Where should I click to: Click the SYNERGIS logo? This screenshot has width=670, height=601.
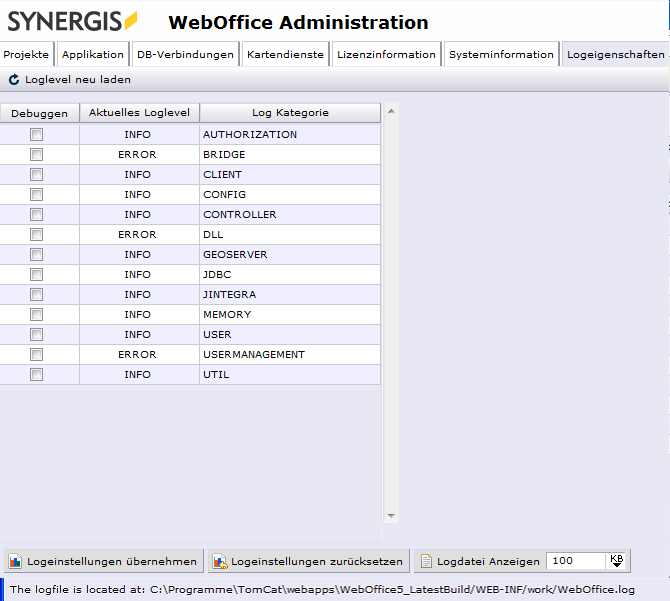point(72,21)
